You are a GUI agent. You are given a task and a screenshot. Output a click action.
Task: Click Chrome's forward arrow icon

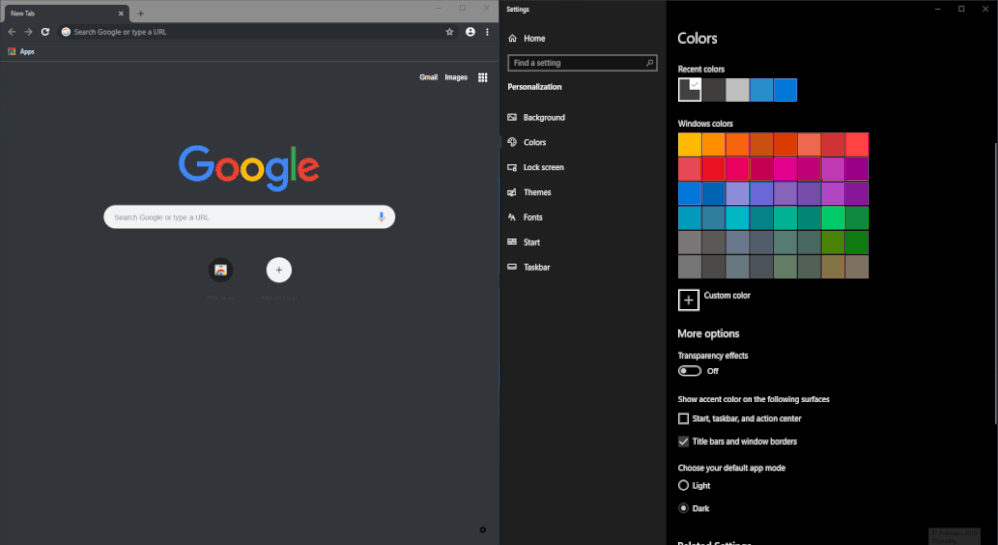pyautogui.click(x=28, y=32)
